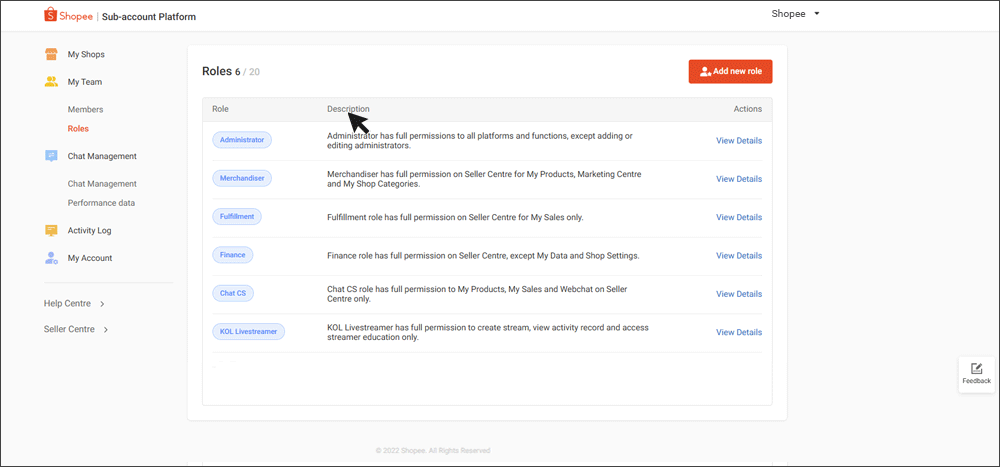Screen dimensions: 1000x467
Task: Click the KOL Livestreamer role tag
Action: 249,332
